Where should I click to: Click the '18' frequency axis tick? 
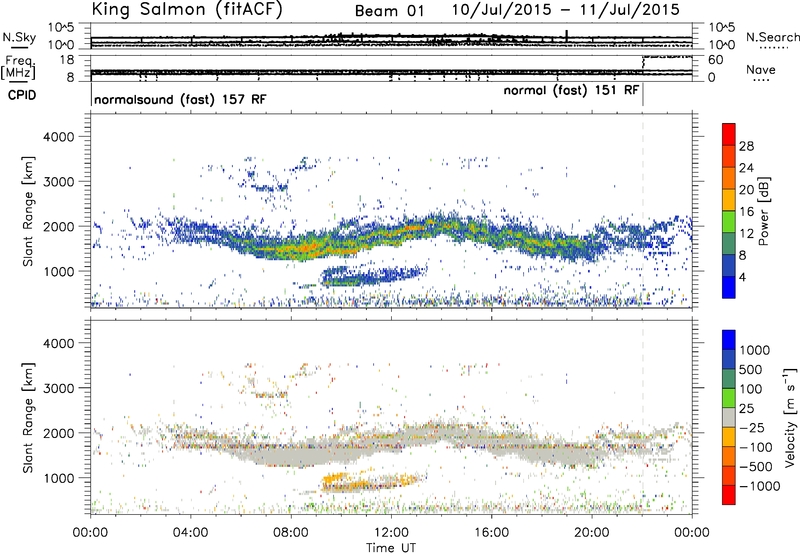click(x=67, y=60)
